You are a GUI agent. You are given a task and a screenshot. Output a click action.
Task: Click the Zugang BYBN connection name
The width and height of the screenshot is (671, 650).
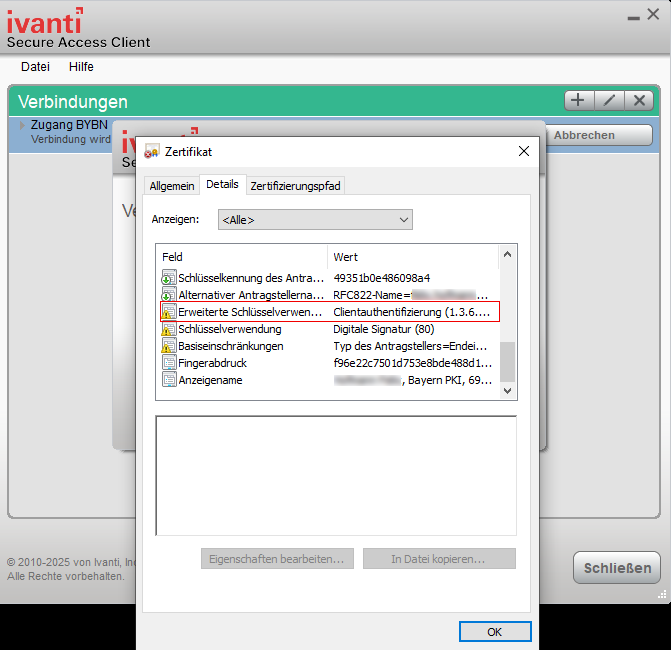pos(69,125)
